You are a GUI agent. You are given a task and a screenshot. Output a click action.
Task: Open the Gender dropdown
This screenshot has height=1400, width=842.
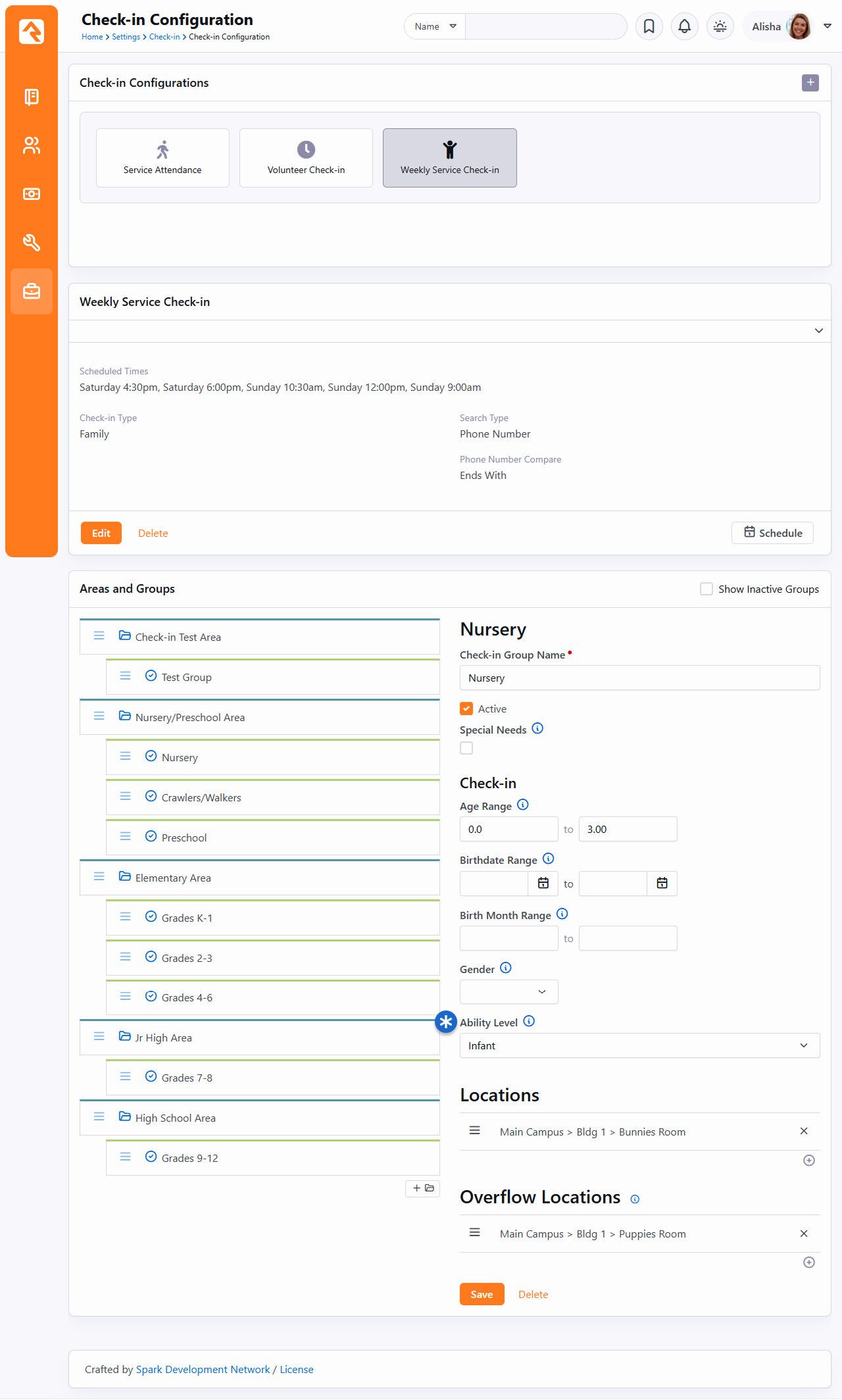pyautogui.click(x=508, y=991)
